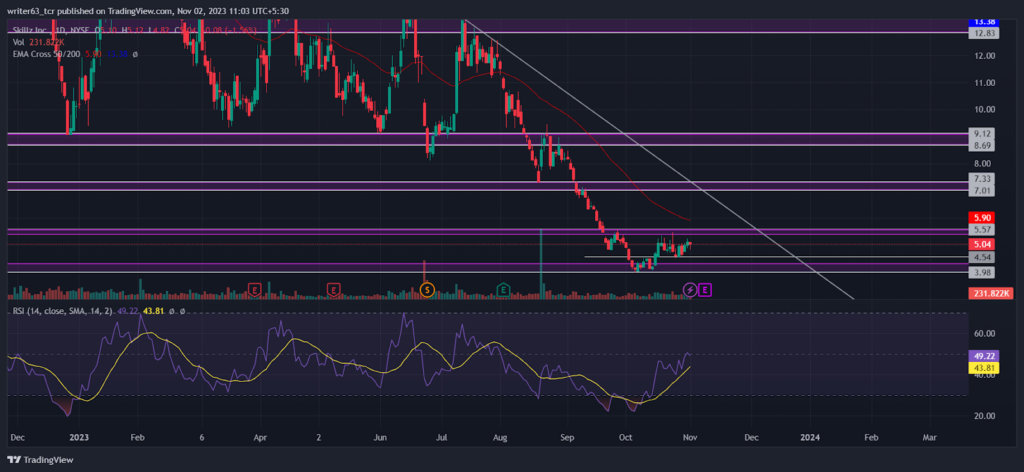The image size is (1024, 472).
Task: Select the EMA Cross 50/200 legend
Action: (47, 54)
